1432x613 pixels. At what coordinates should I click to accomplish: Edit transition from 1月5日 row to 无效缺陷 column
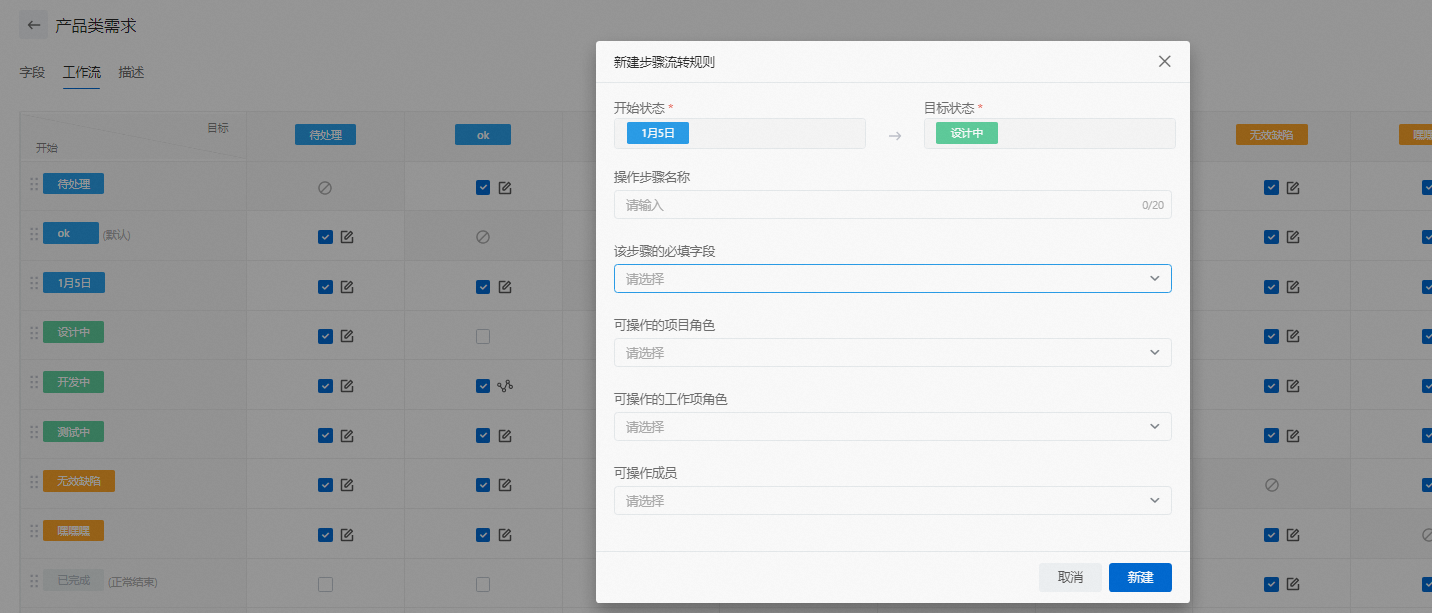click(1293, 287)
